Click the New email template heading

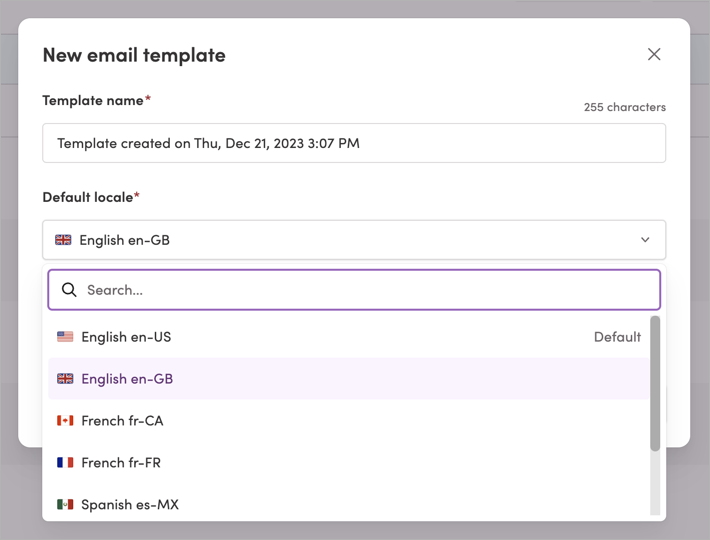(134, 55)
